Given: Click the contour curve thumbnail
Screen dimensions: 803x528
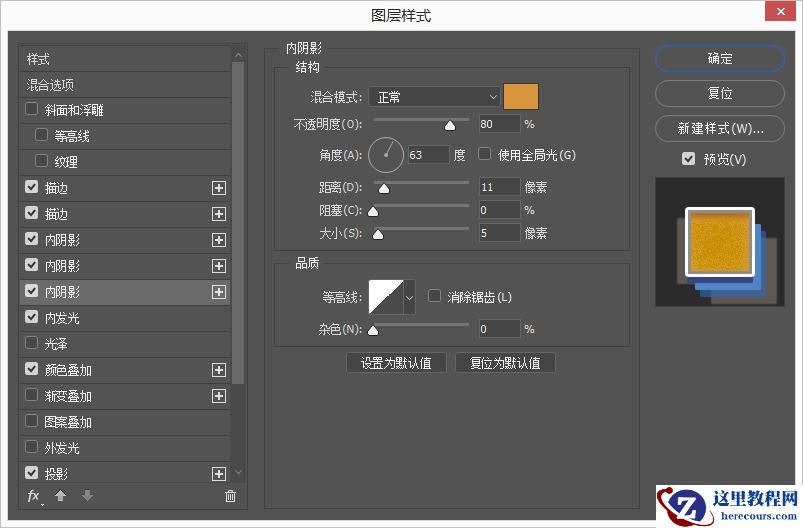Looking at the screenshot, I should [386, 297].
